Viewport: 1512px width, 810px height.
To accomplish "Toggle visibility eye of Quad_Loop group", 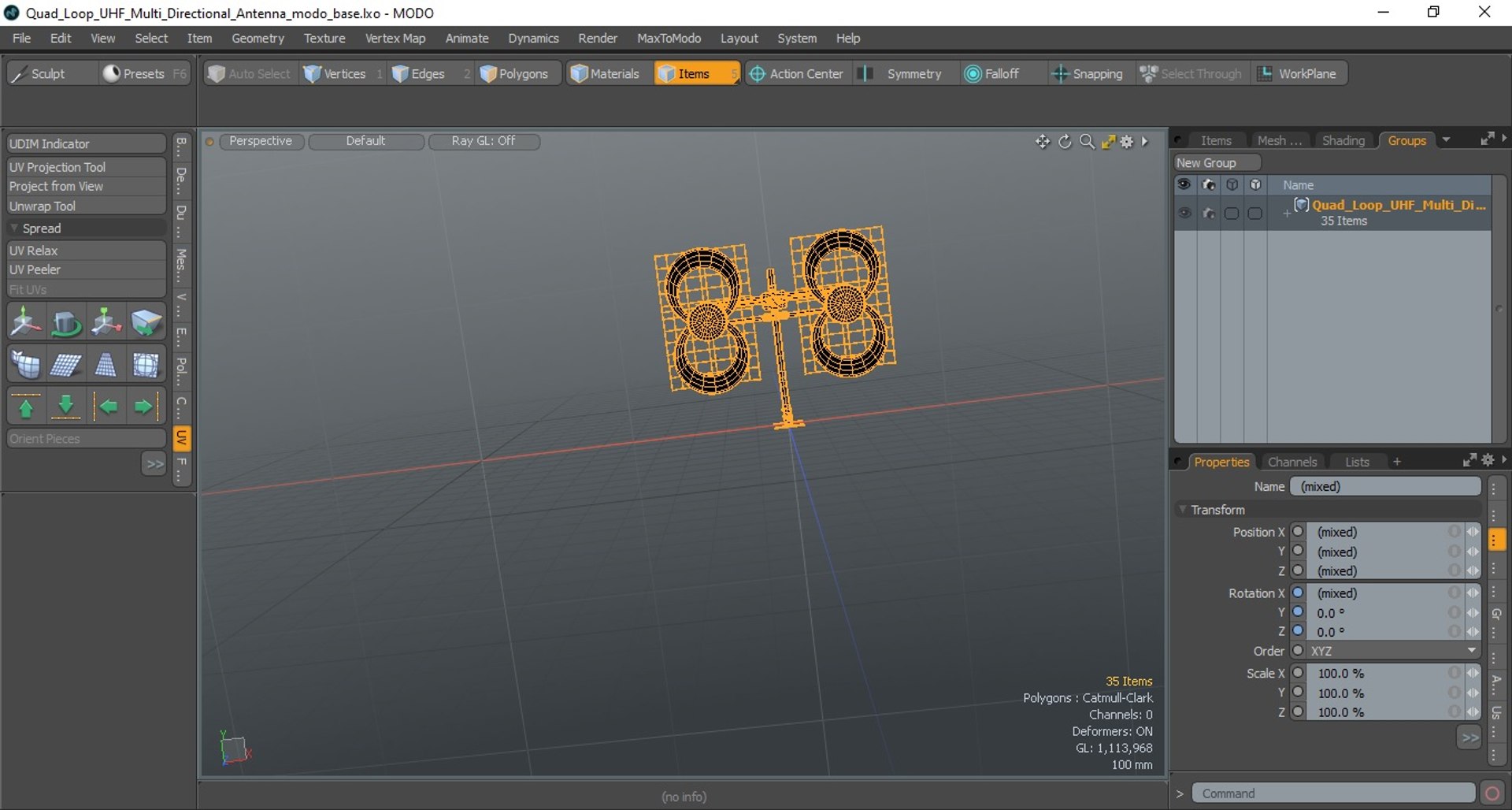I will click(1184, 213).
